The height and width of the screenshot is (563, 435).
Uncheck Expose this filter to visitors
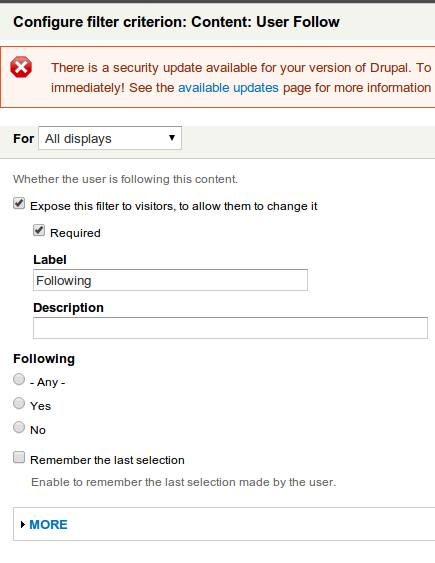pyautogui.click(x=19, y=204)
